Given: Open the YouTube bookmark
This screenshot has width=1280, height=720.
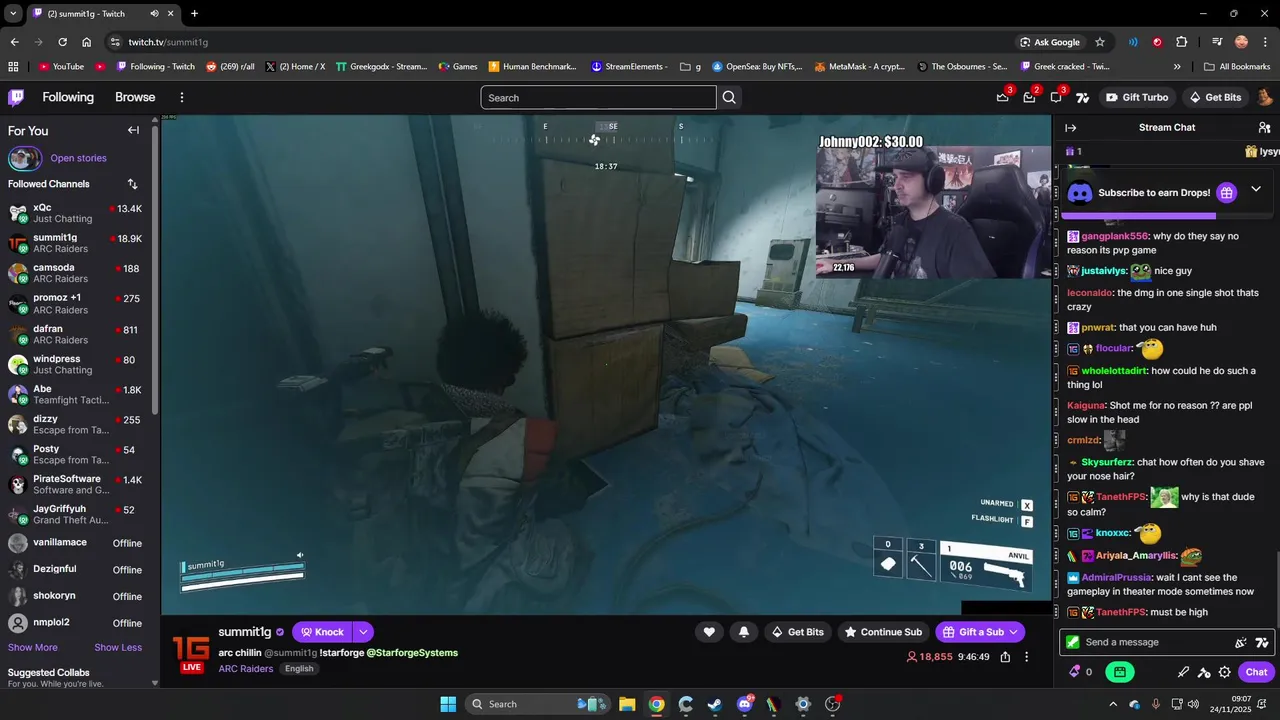Looking at the screenshot, I should 61,67.
